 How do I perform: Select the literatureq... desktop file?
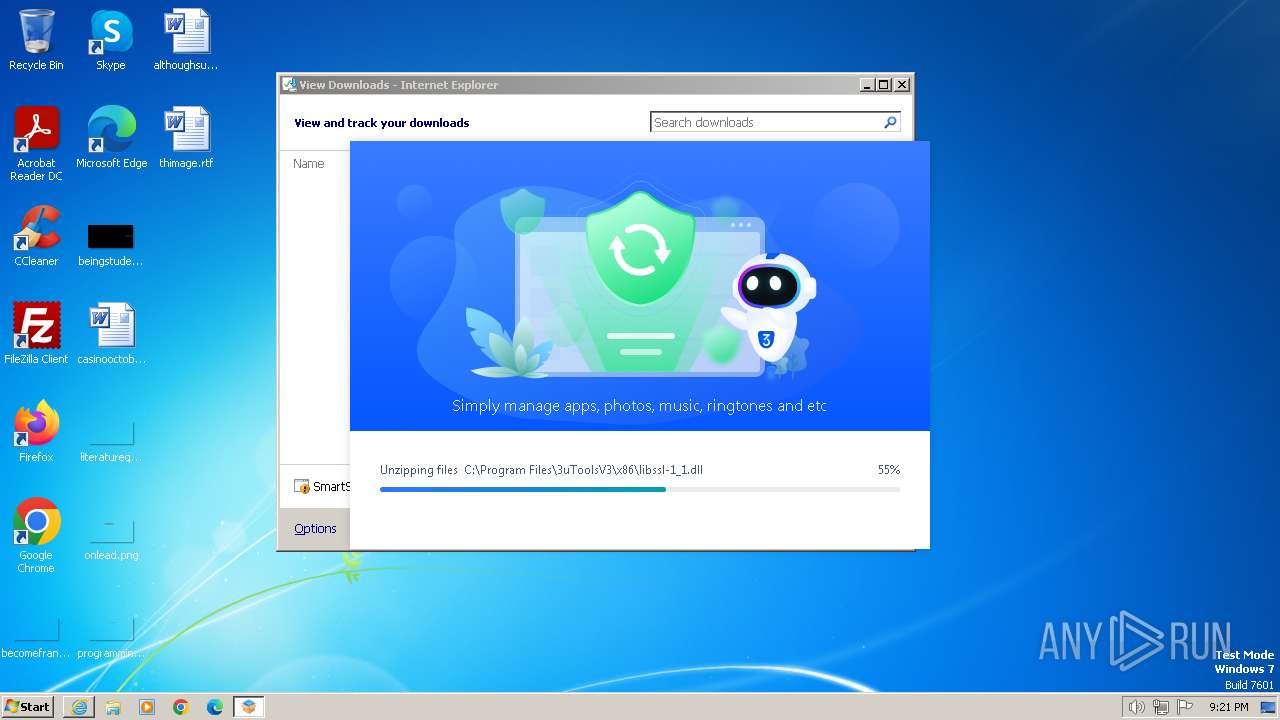coord(111,440)
